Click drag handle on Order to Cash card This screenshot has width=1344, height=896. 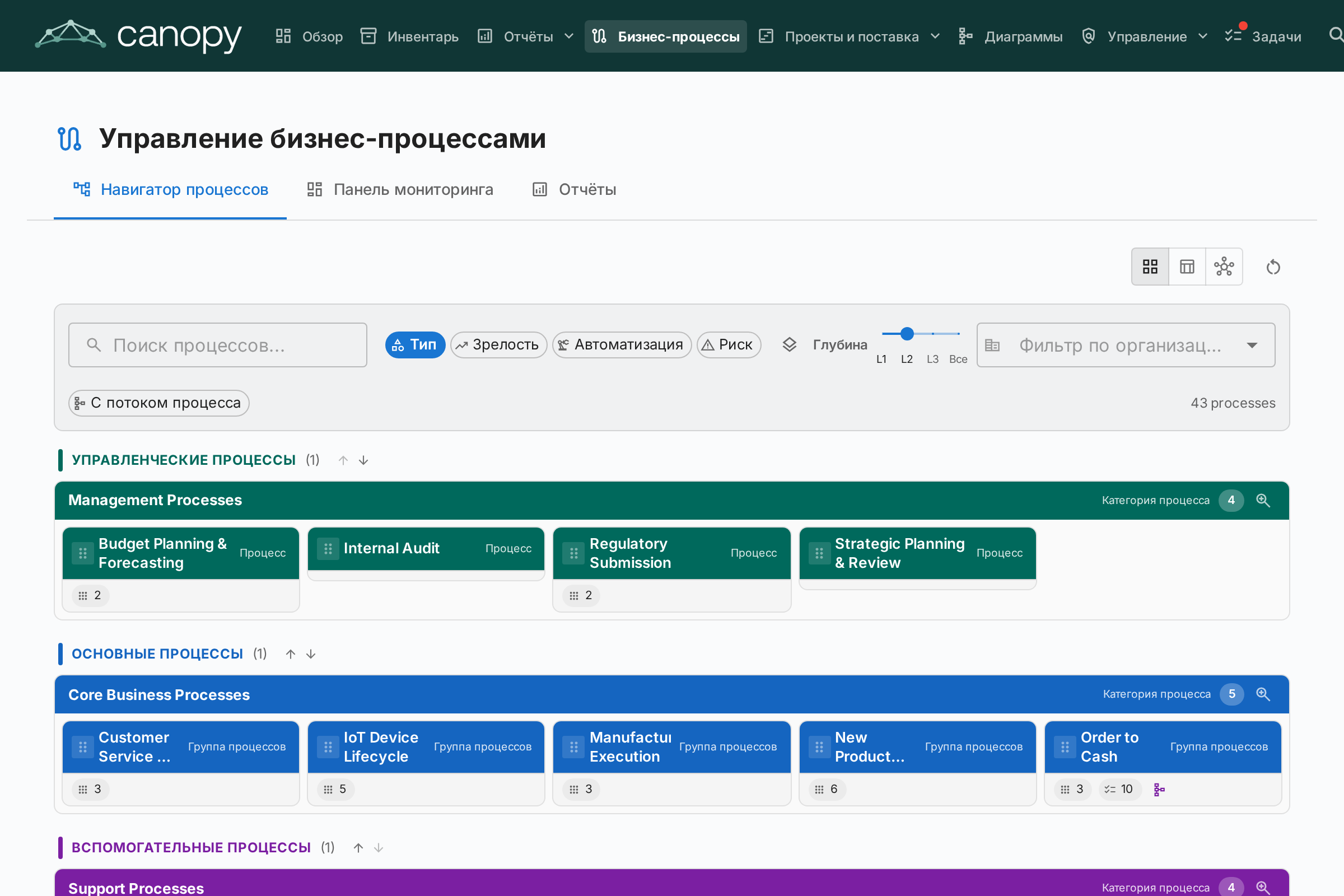coord(1065,747)
